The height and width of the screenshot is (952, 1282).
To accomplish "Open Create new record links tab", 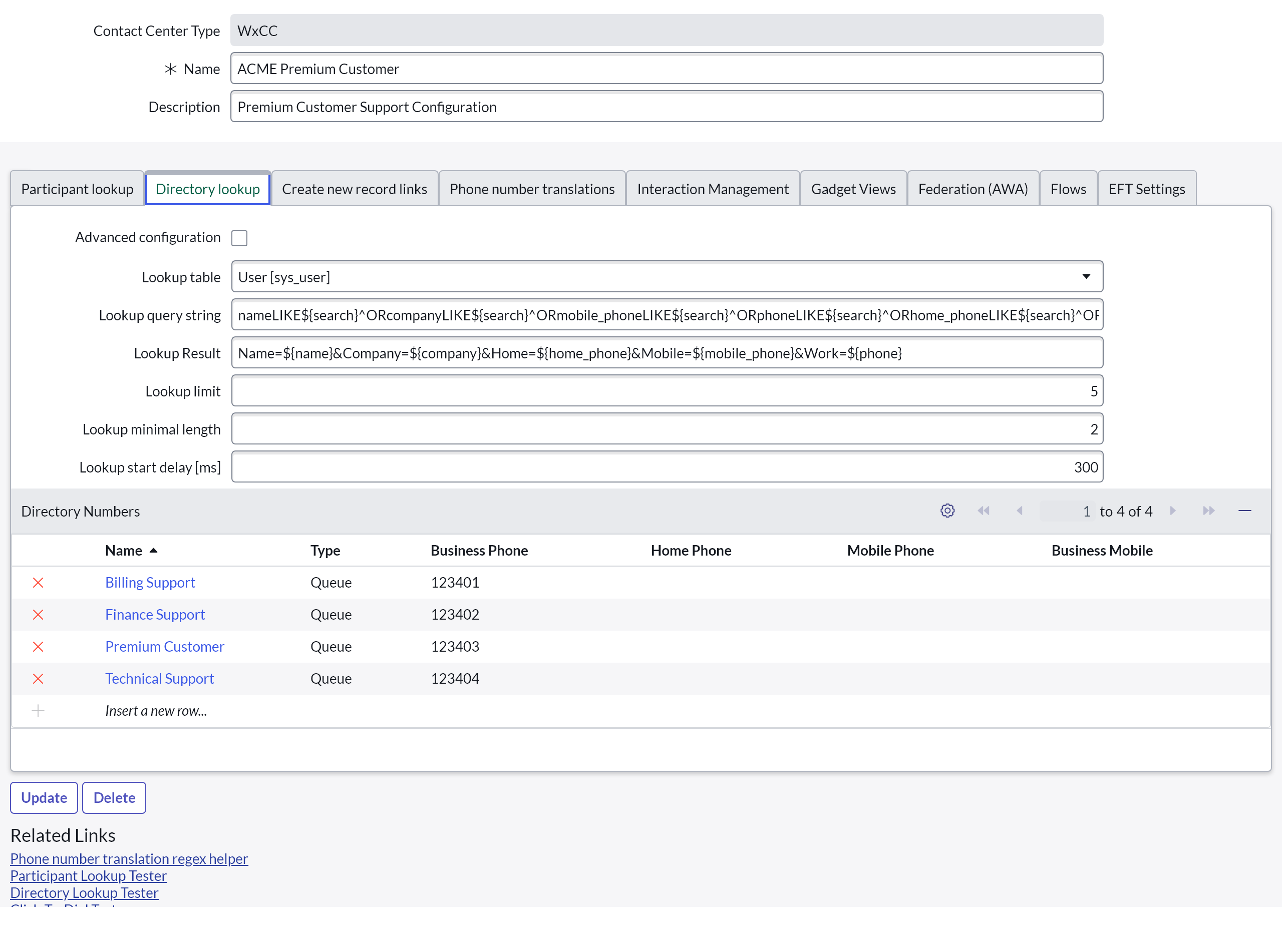I will point(355,188).
